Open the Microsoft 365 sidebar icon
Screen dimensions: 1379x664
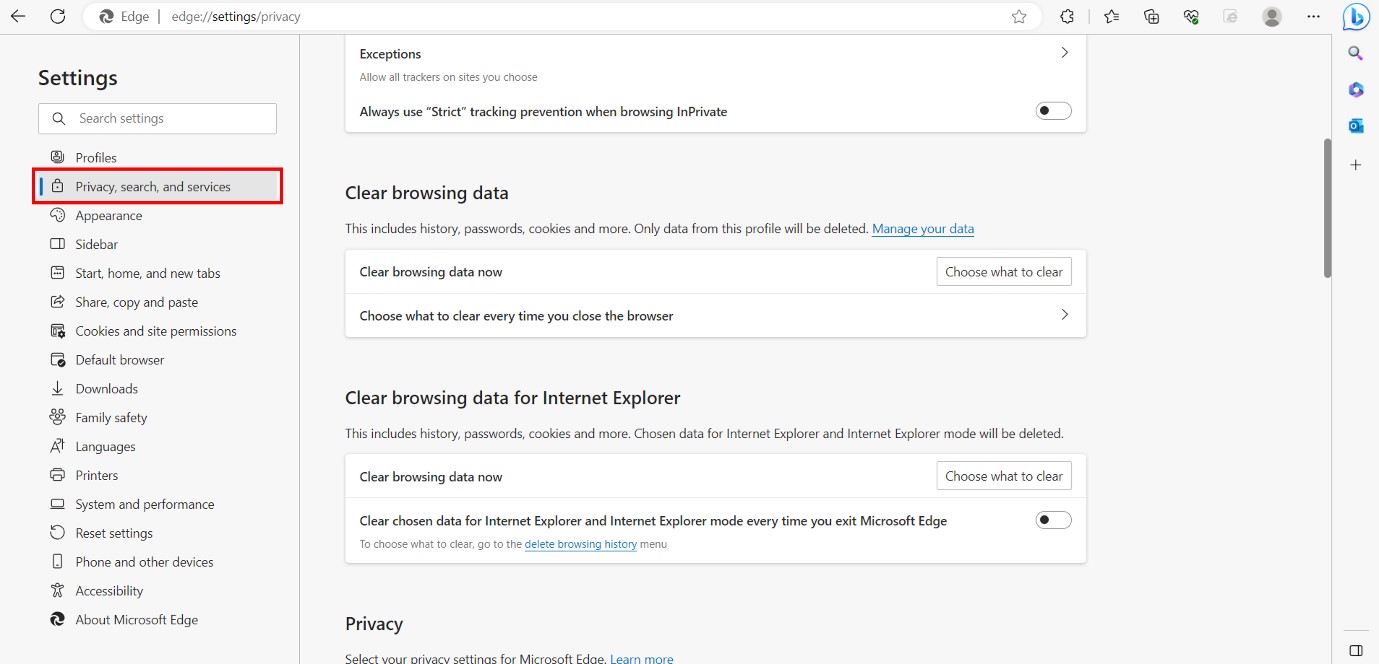pos(1356,89)
